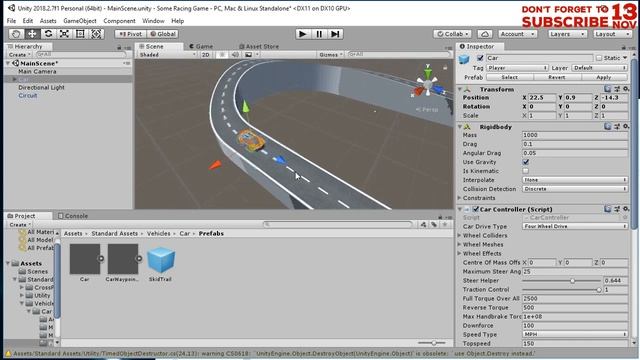Open Car Controller help icon
Screen dimensions: 640x360
(608, 209)
